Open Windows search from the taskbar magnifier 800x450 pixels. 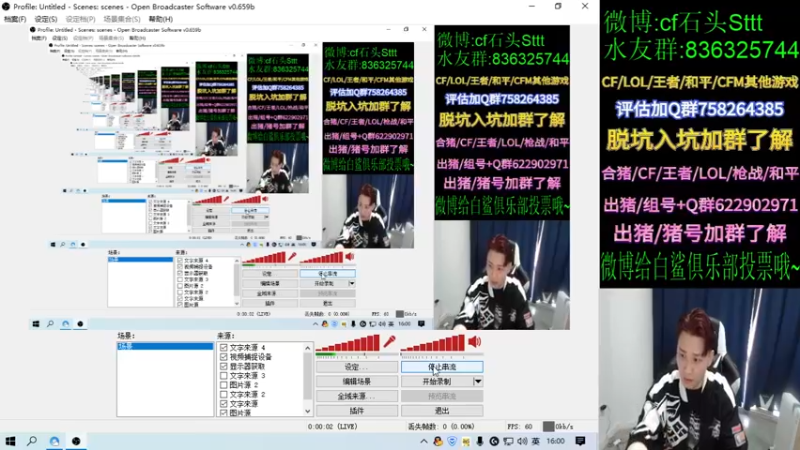[32, 441]
